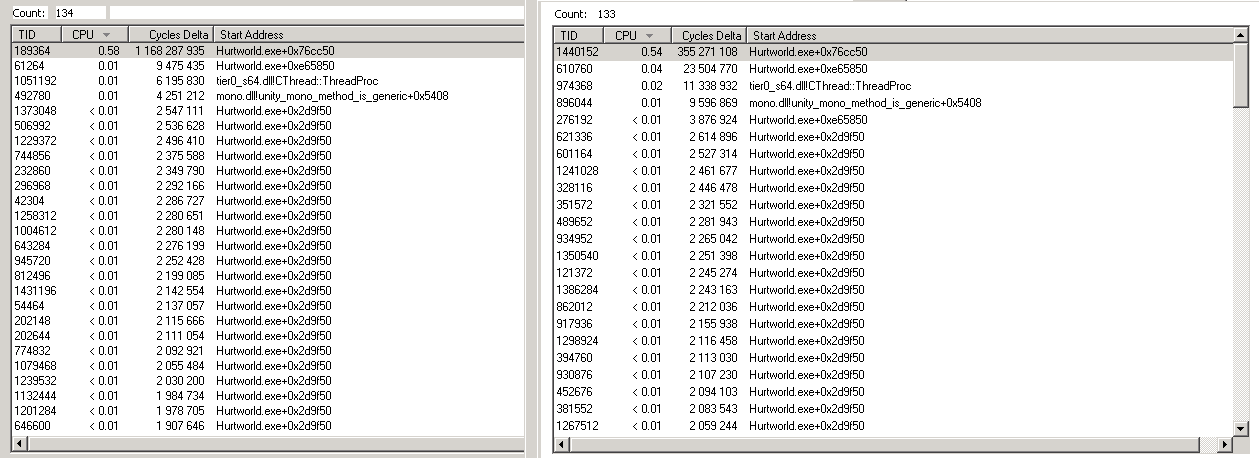
Task: Select thread 896044 mono.dll row
Action: 892,102
